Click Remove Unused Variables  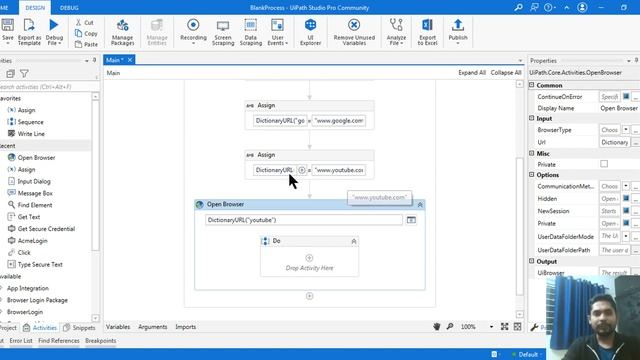pyautogui.click(x=354, y=32)
